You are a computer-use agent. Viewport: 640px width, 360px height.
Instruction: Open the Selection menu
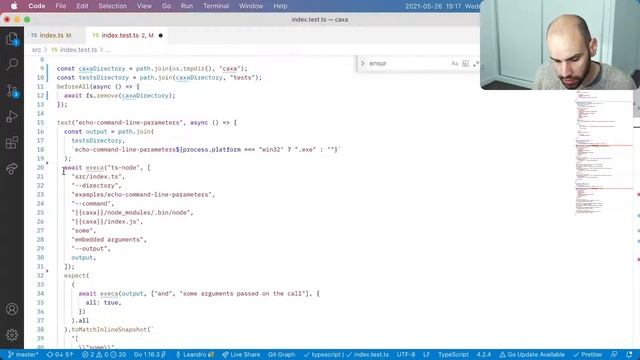113,6
